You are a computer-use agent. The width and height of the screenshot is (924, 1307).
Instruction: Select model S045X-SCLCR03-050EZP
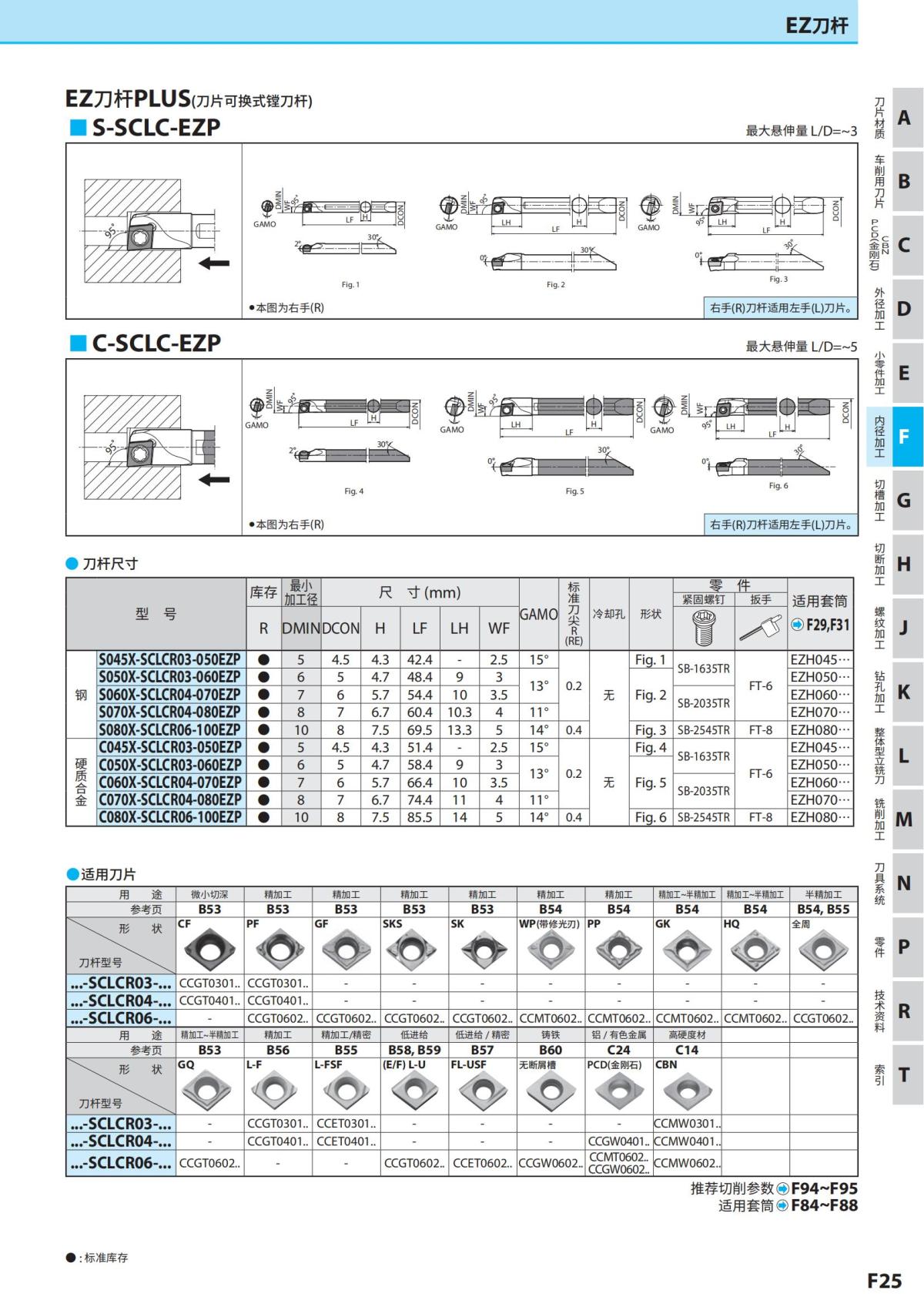170,659
